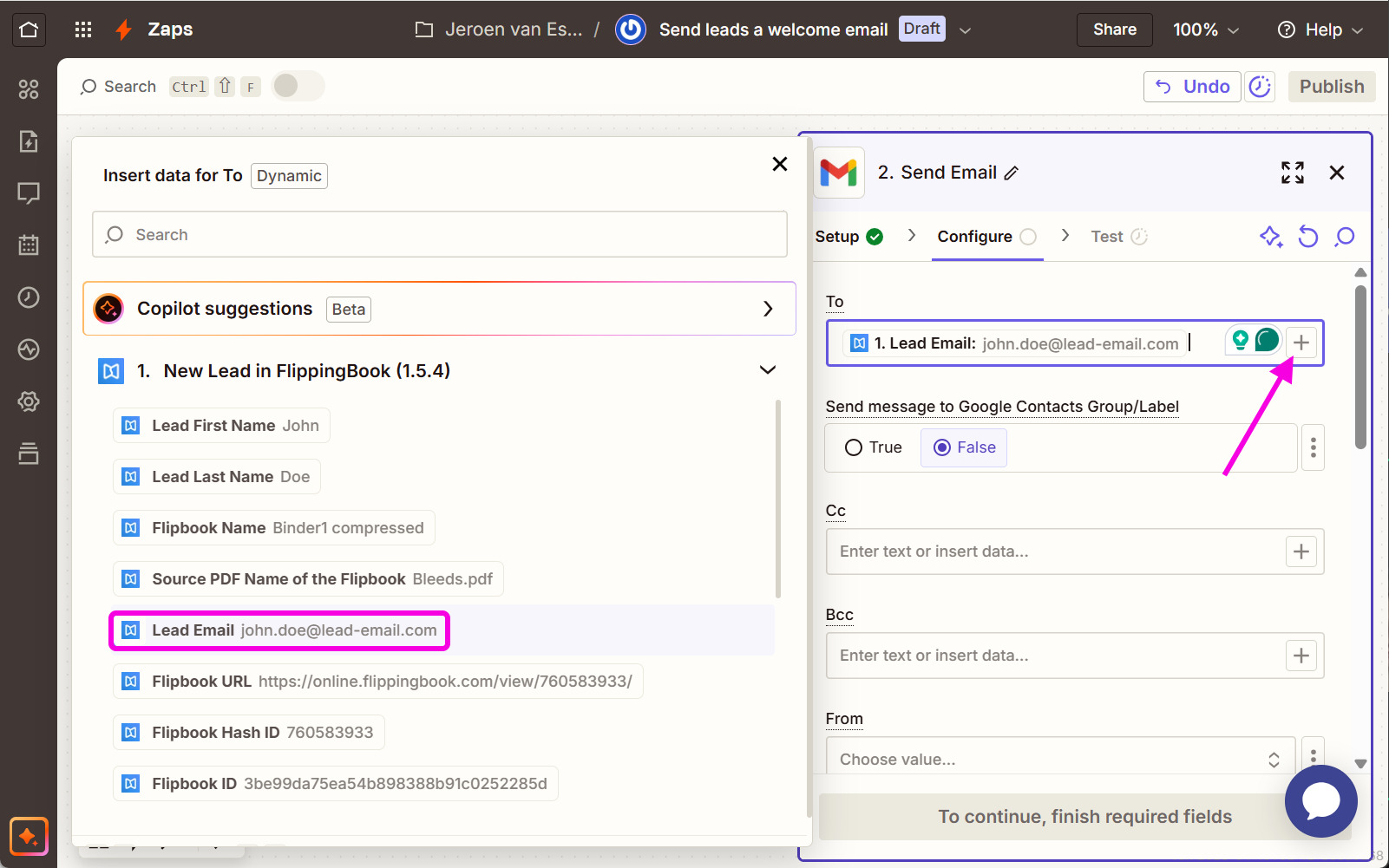Click the Share button

[1115, 29]
